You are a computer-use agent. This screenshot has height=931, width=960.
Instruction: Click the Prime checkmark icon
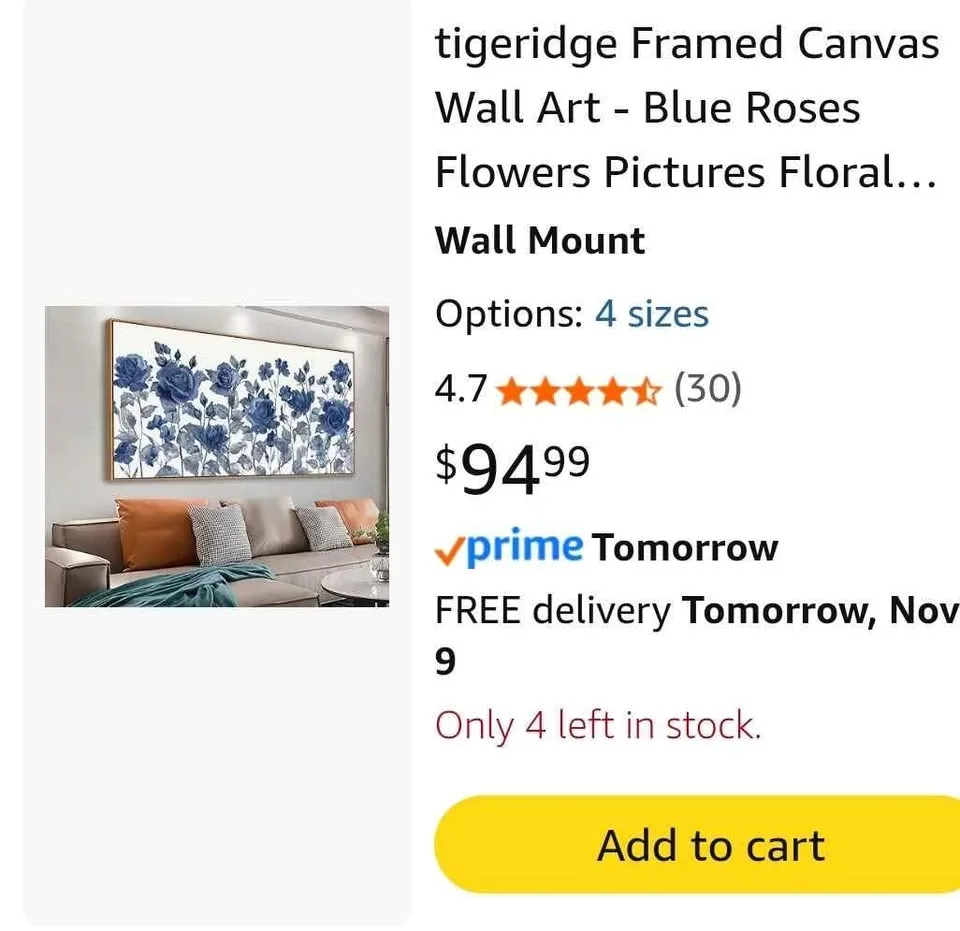pyautogui.click(x=447, y=549)
